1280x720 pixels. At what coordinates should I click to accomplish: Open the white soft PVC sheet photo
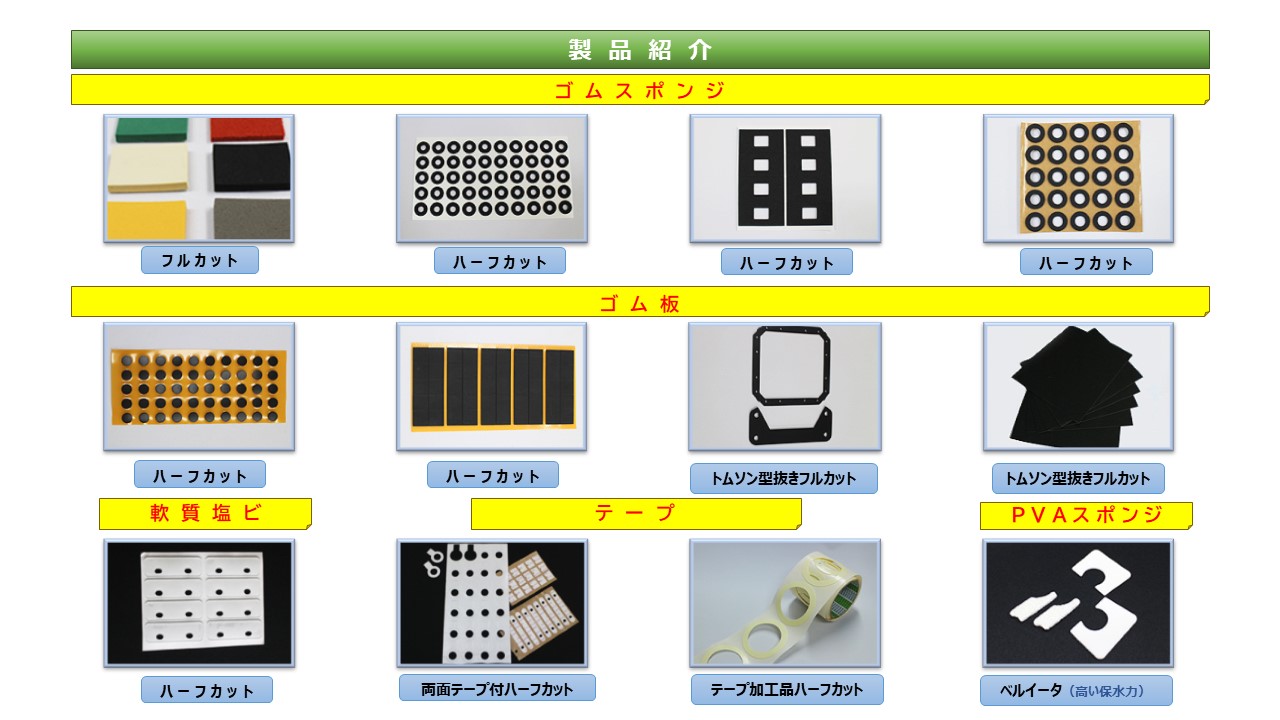(x=199, y=603)
